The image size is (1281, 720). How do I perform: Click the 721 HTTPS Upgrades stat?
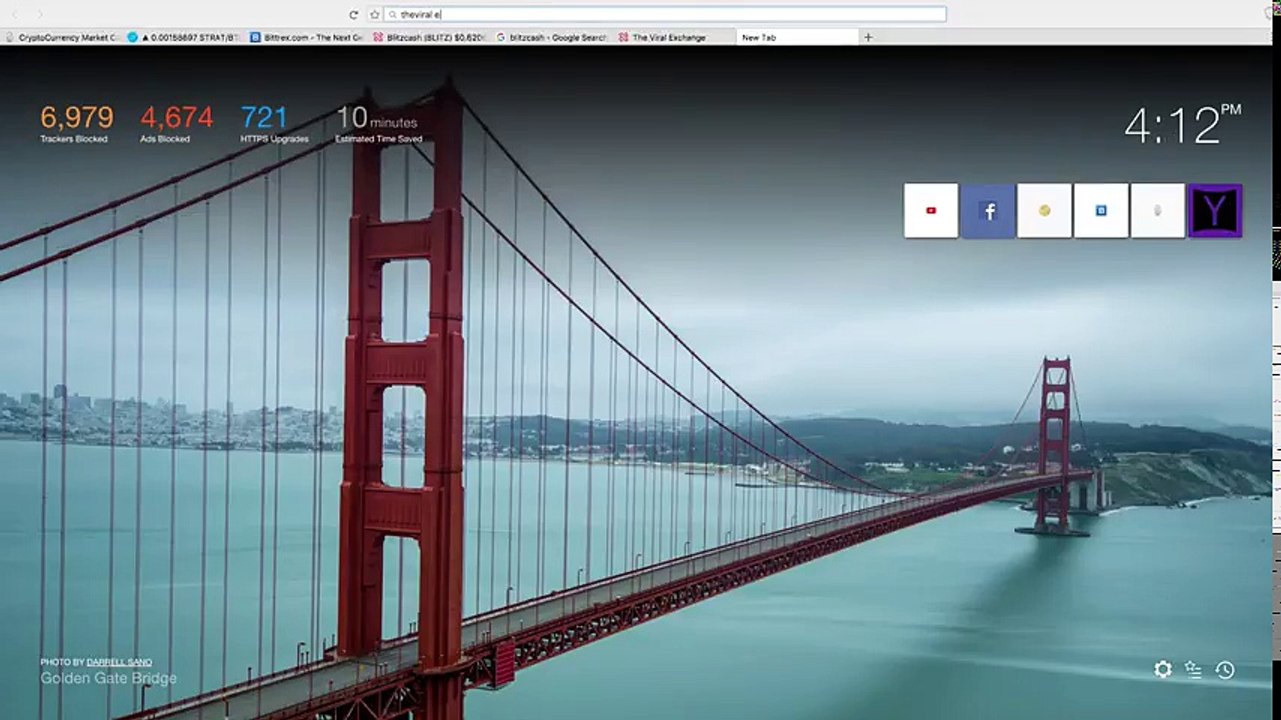point(274,124)
